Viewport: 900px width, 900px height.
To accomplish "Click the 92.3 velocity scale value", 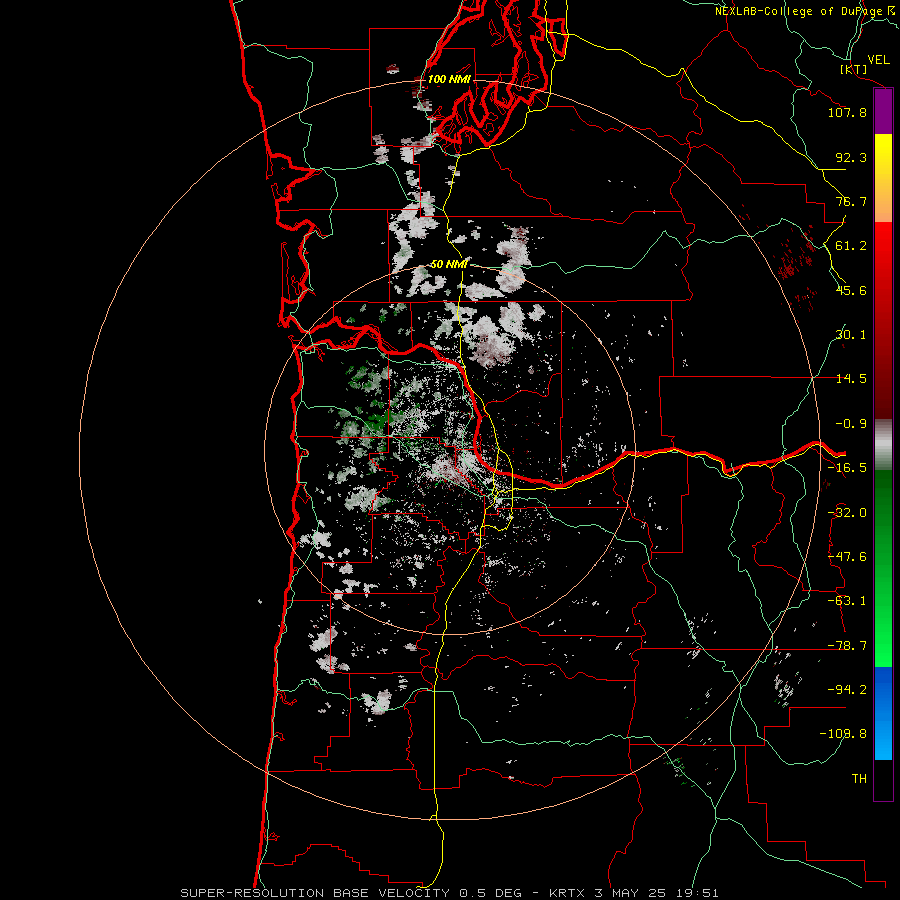I will [851, 157].
